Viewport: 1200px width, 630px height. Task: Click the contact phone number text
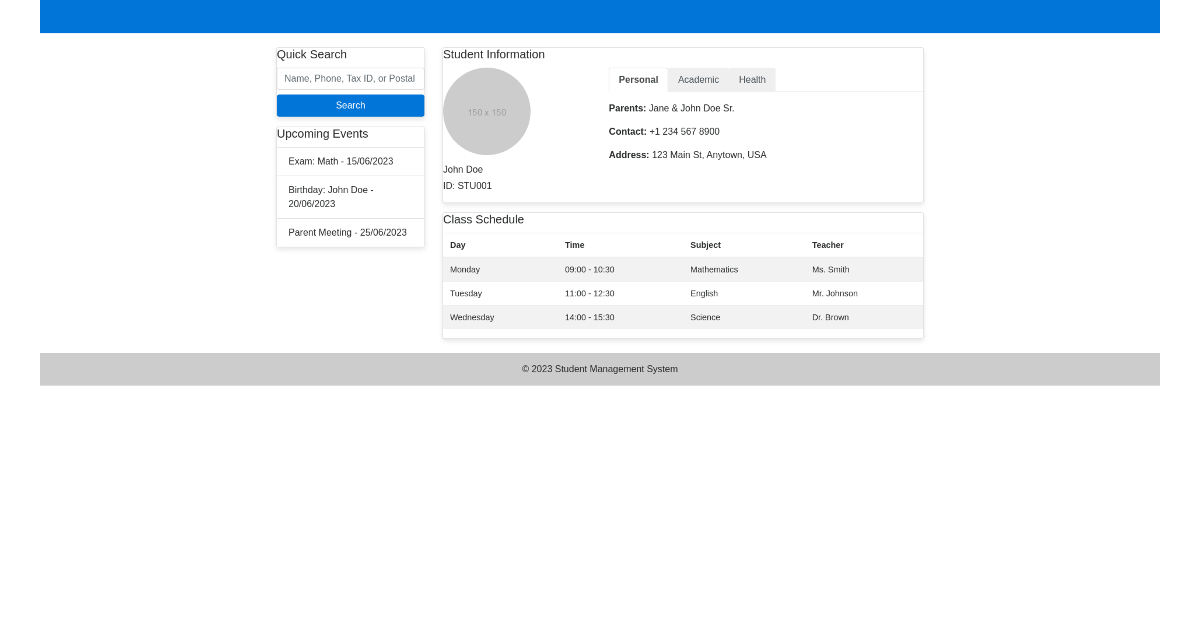coord(684,132)
